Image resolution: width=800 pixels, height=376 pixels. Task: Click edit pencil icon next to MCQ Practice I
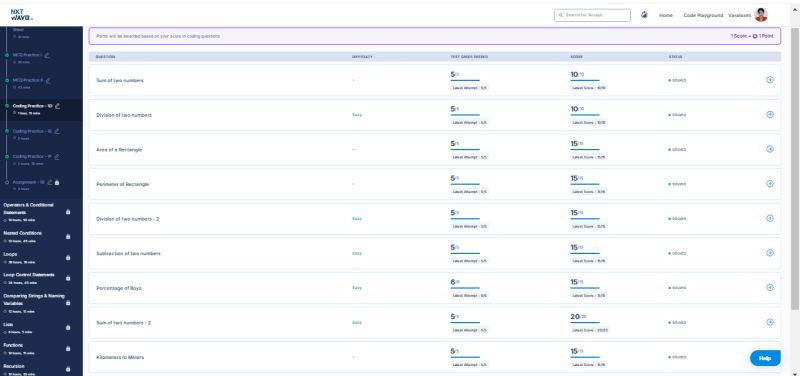pos(47,55)
